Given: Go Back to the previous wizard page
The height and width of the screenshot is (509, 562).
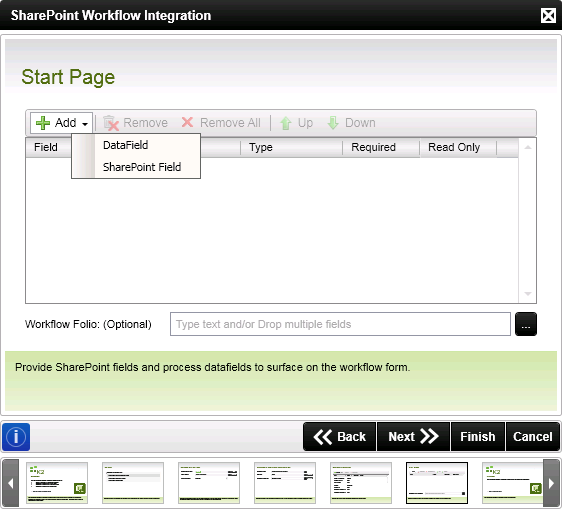Looking at the screenshot, I should 339,437.
